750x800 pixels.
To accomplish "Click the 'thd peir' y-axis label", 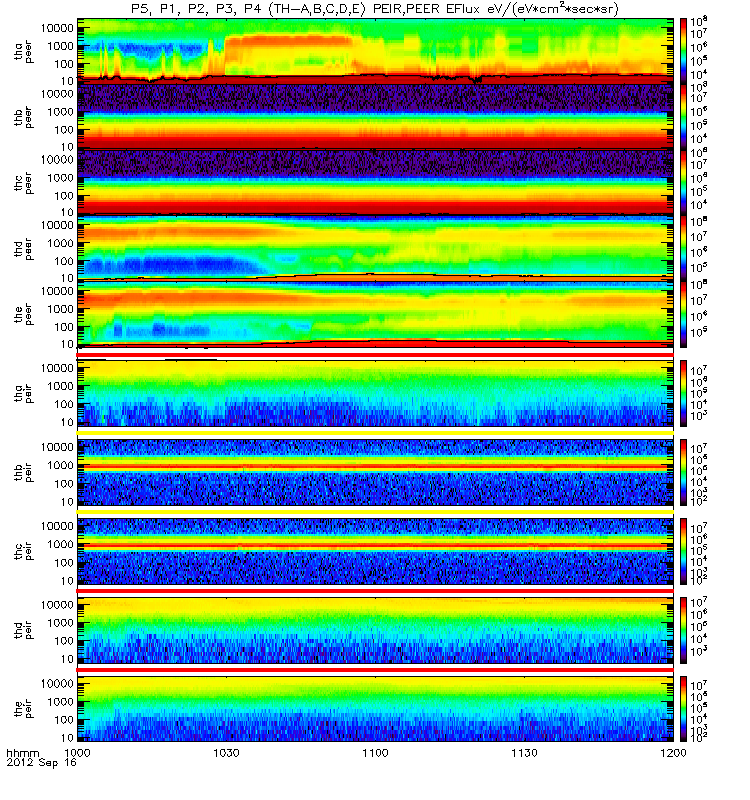I will [23, 631].
